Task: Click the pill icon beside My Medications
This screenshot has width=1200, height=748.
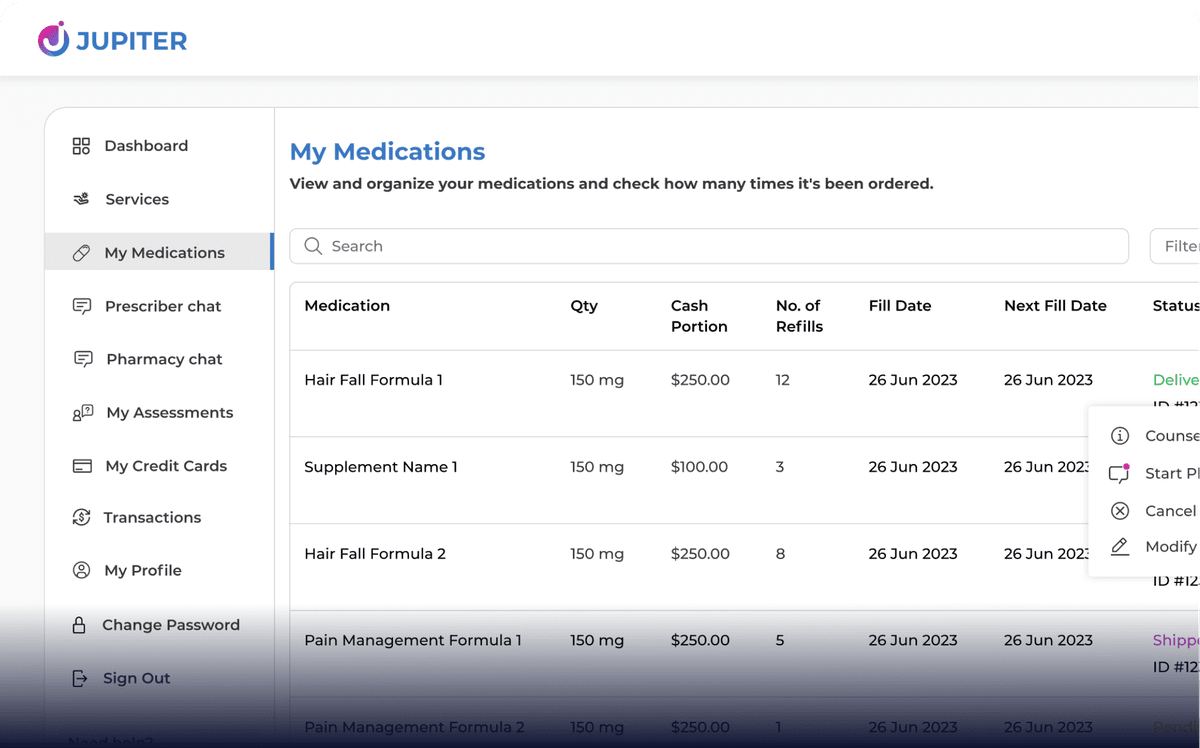Action: (x=82, y=253)
